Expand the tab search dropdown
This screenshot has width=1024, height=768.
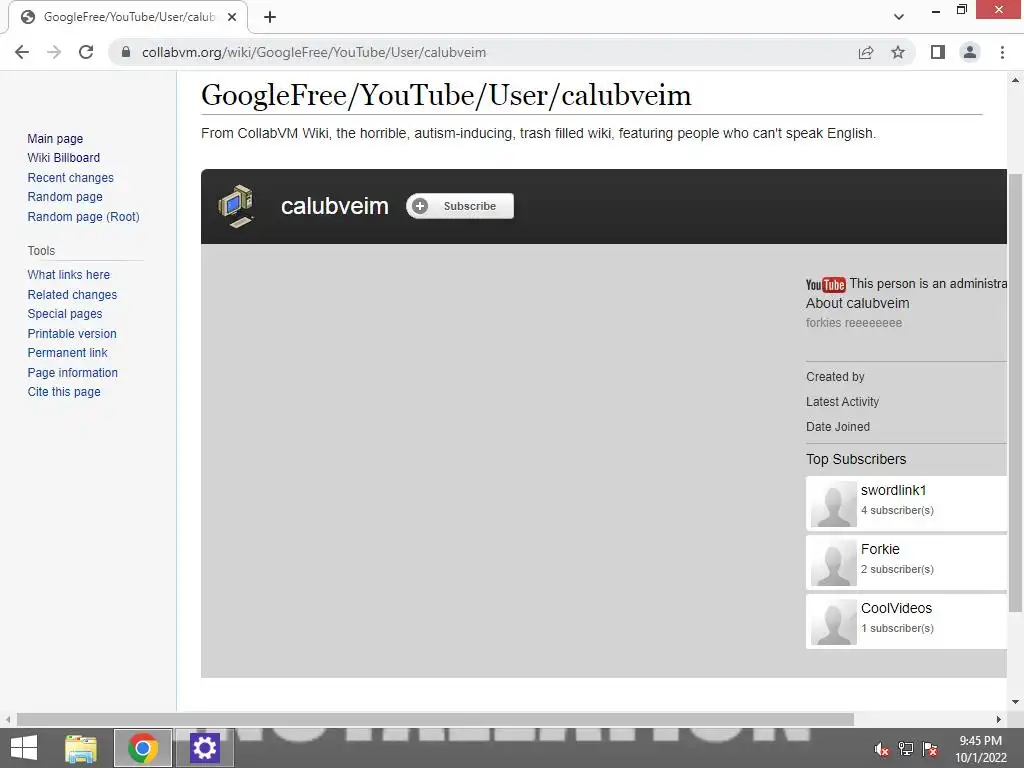point(899,17)
